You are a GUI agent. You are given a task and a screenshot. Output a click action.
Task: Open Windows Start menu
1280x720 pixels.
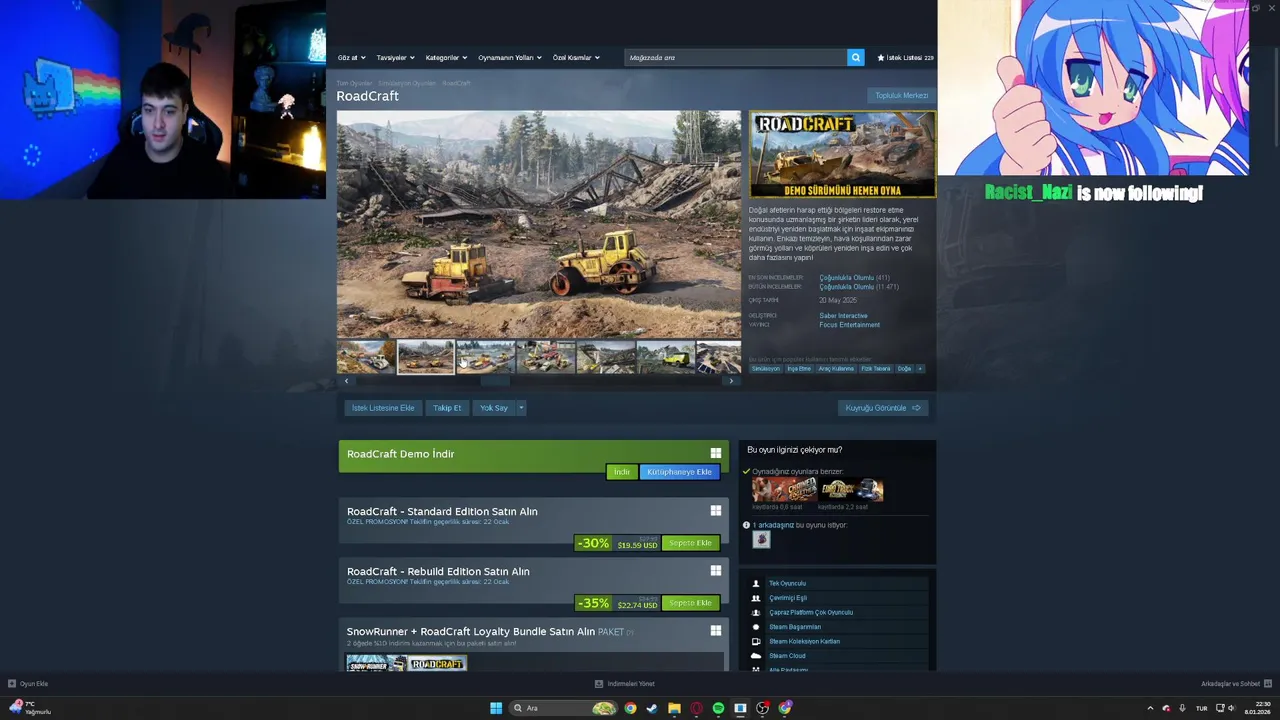coord(496,708)
